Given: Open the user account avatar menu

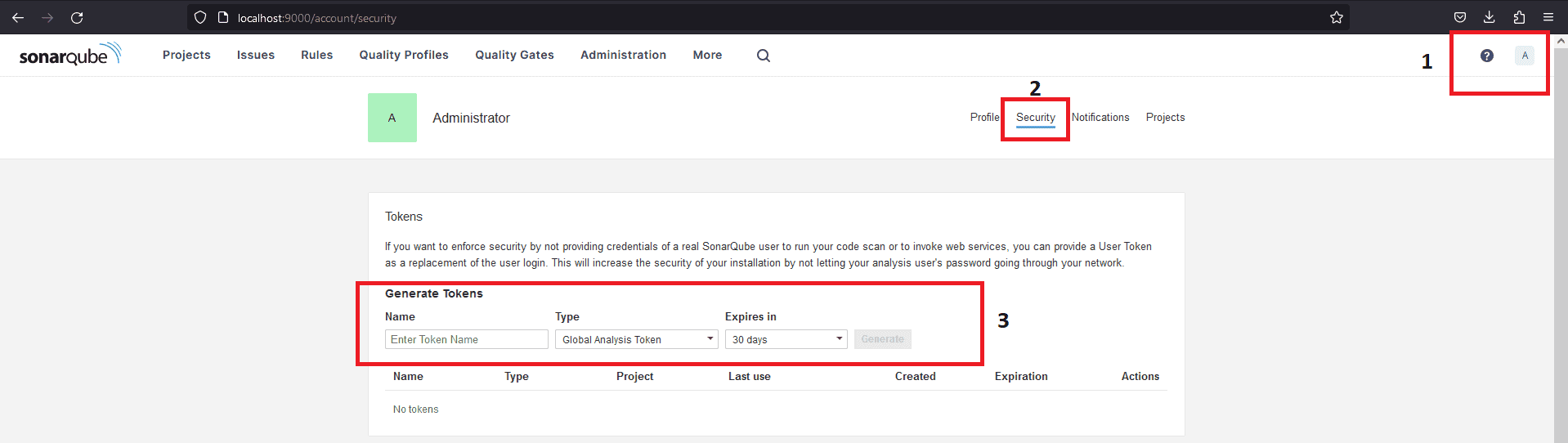Looking at the screenshot, I should tap(1524, 56).
